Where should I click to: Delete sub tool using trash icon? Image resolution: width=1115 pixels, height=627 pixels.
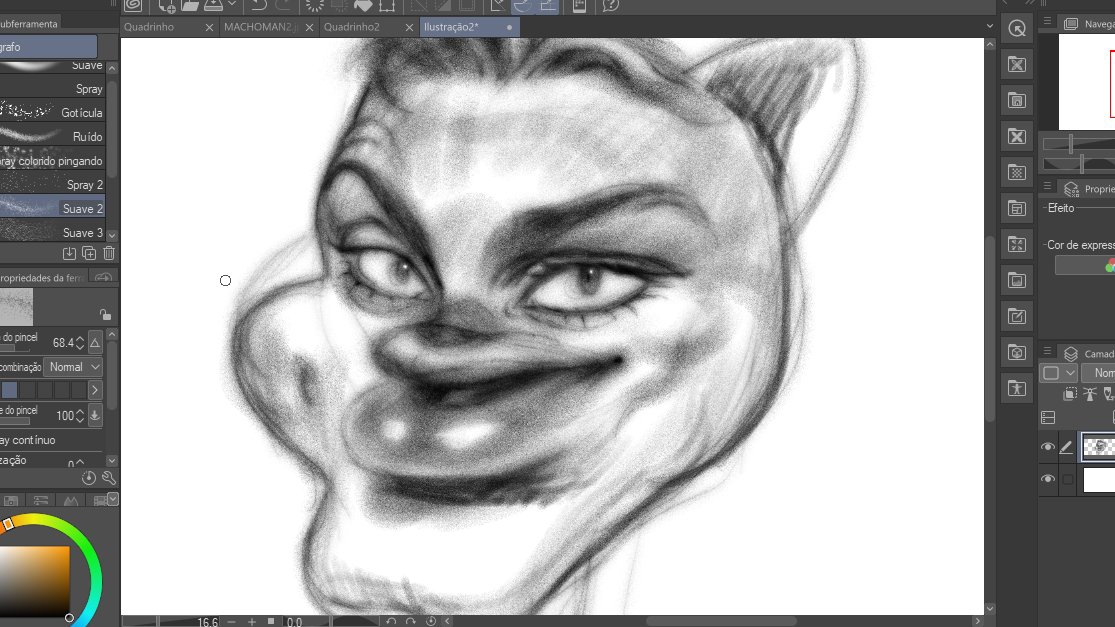pos(109,254)
